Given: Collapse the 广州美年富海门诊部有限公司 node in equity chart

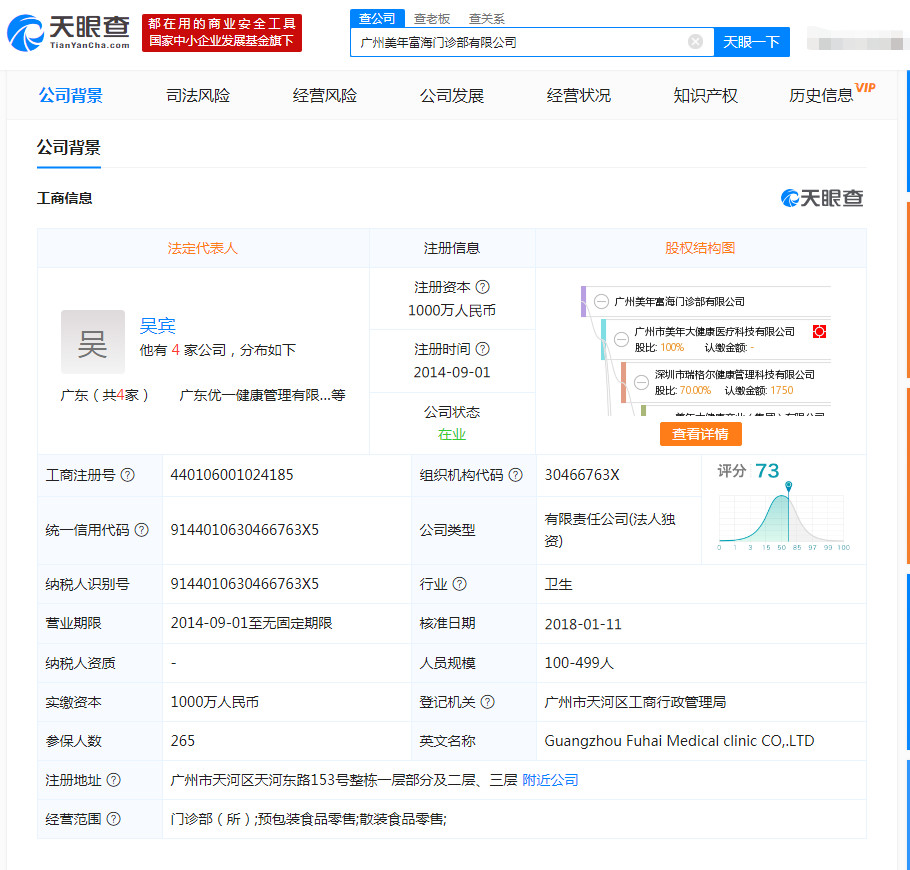Looking at the screenshot, I should click(x=601, y=301).
